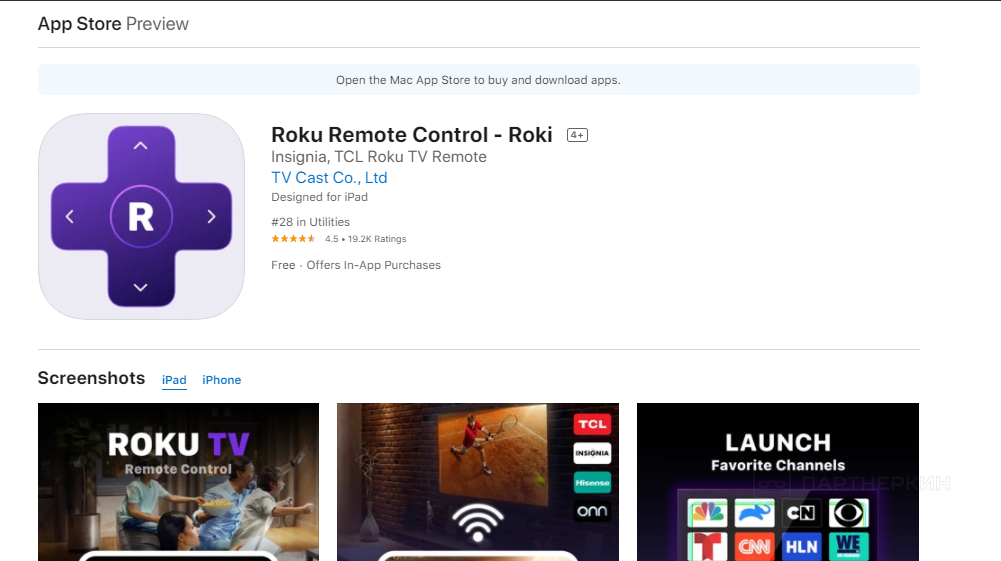Click the NBC peacock channel icon
The image size is (1001, 561).
point(707,512)
